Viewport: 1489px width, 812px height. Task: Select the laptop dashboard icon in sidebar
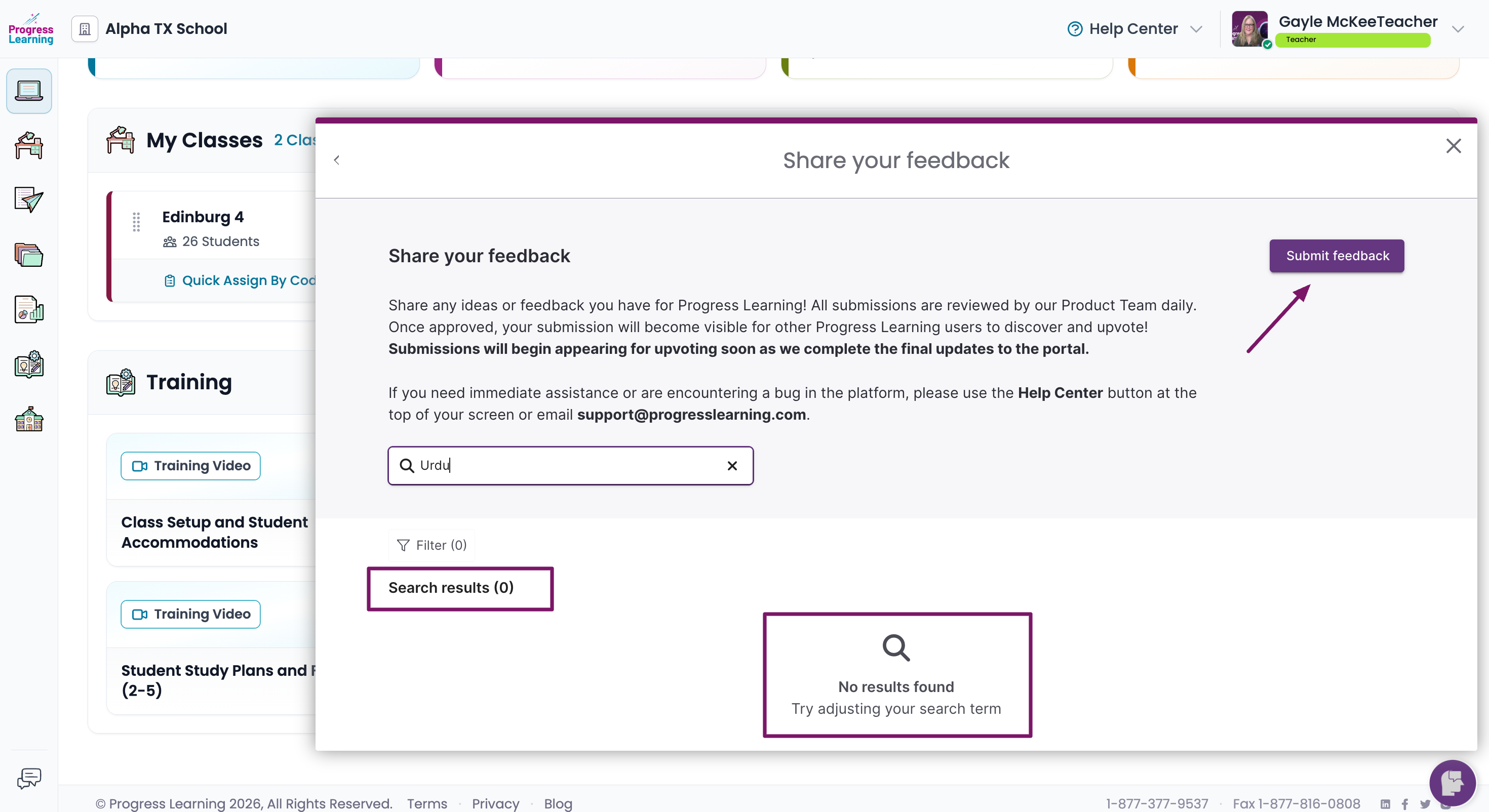29,91
